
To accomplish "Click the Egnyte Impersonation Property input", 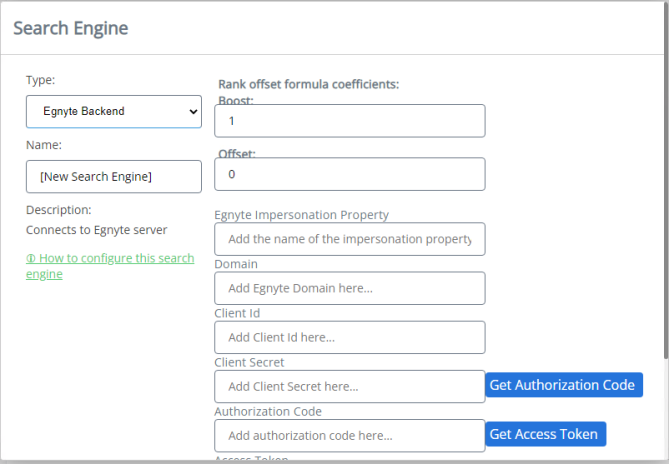I will pyautogui.click(x=349, y=239).
